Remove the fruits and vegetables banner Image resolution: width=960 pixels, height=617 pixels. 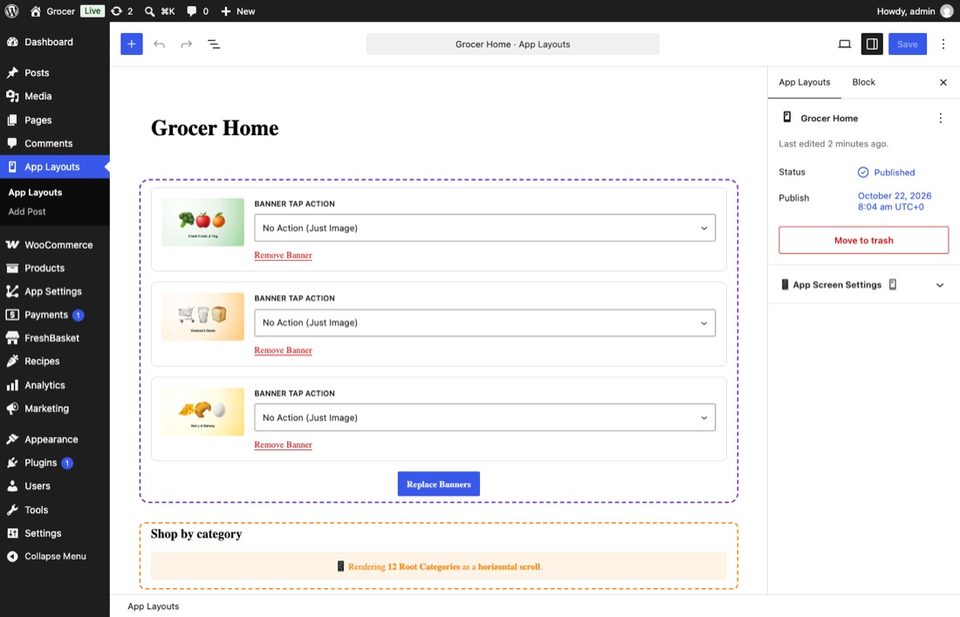coord(283,255)
